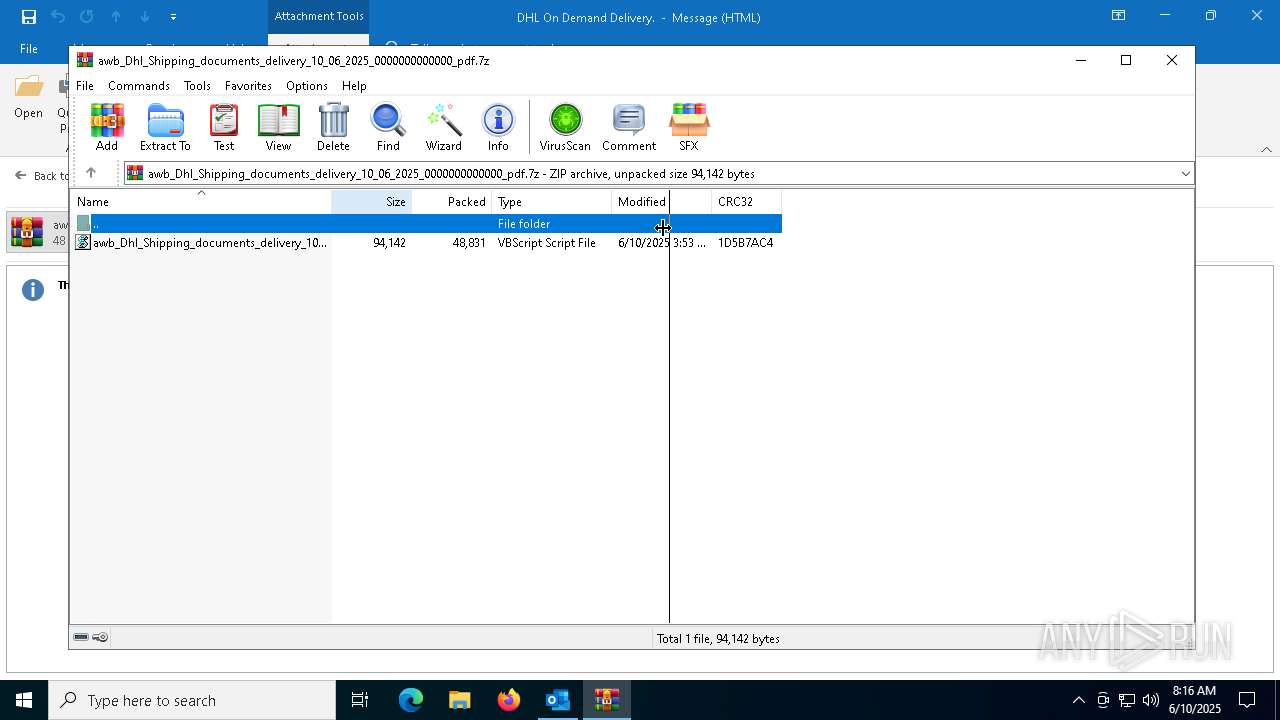This screenshot has height=720, width=1280.
Task: Open the Find magnifier tool
Action: coord(388,127)
